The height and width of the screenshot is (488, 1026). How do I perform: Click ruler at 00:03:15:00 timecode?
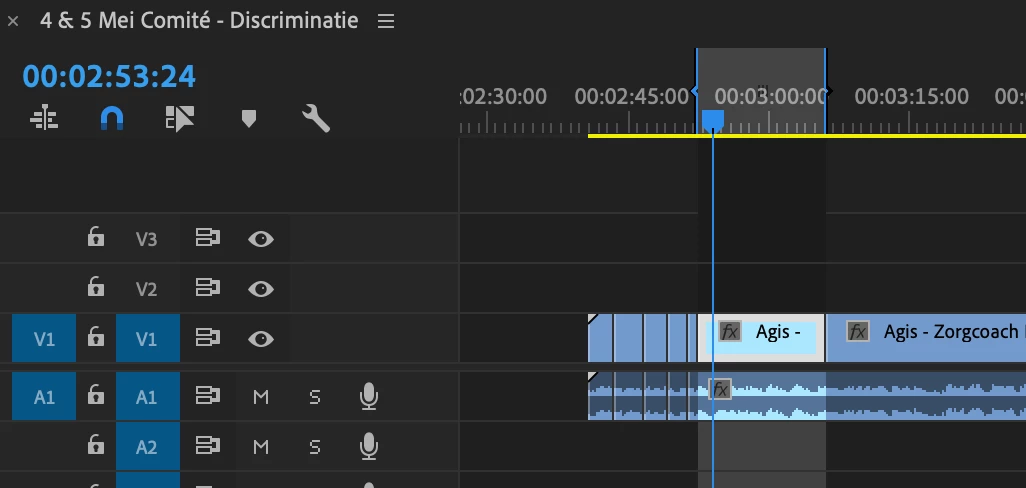click(x=911, y=97)
